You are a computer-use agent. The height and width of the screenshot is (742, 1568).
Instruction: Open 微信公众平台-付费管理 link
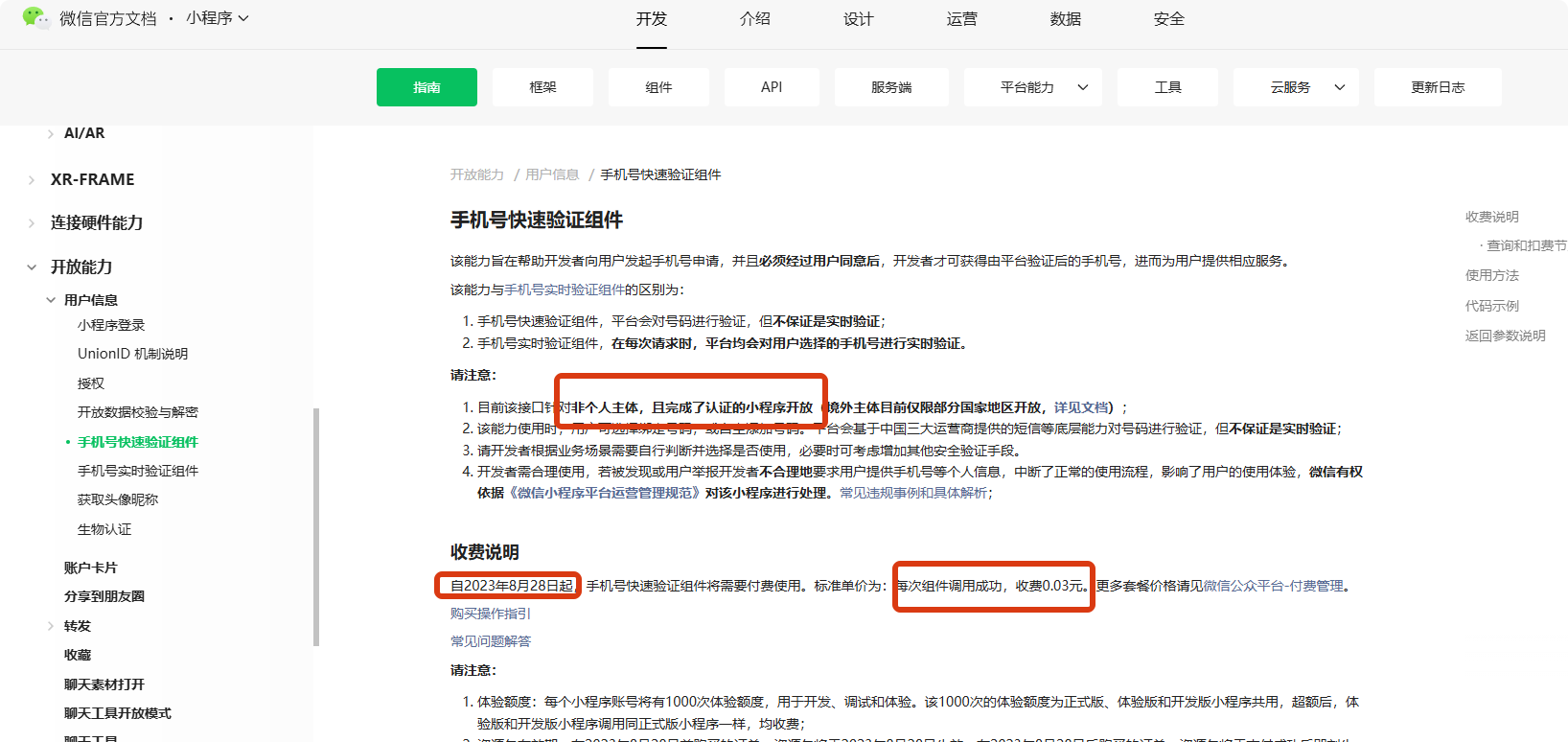pyautogui.click(x=1274, y=586)
